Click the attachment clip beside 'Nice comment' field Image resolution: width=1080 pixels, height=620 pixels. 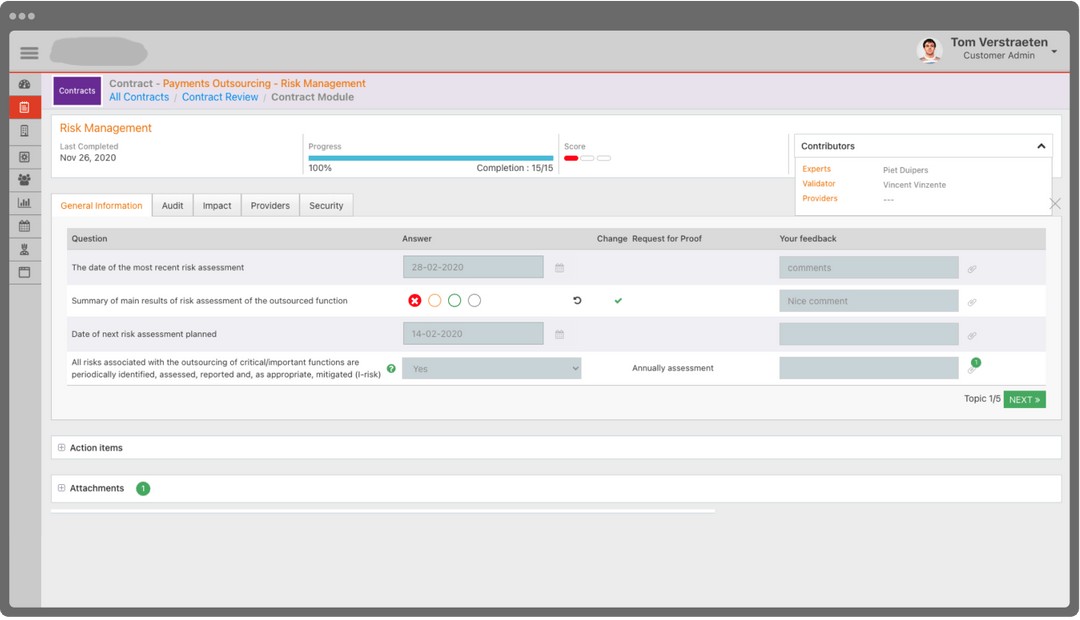tap(971, 302)
